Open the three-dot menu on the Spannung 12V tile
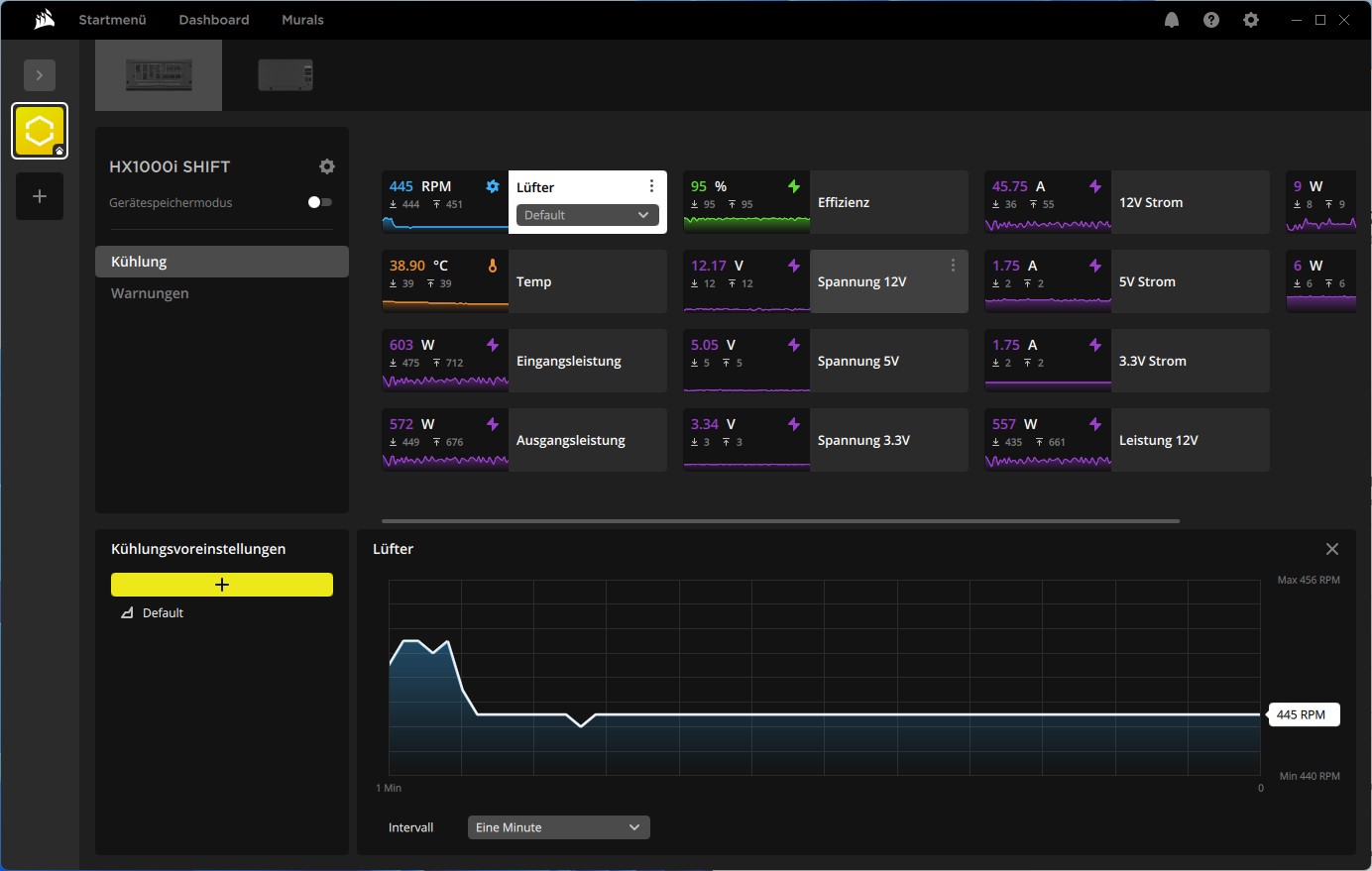Viewport: 1372px width, 871px height. [953, 265]
